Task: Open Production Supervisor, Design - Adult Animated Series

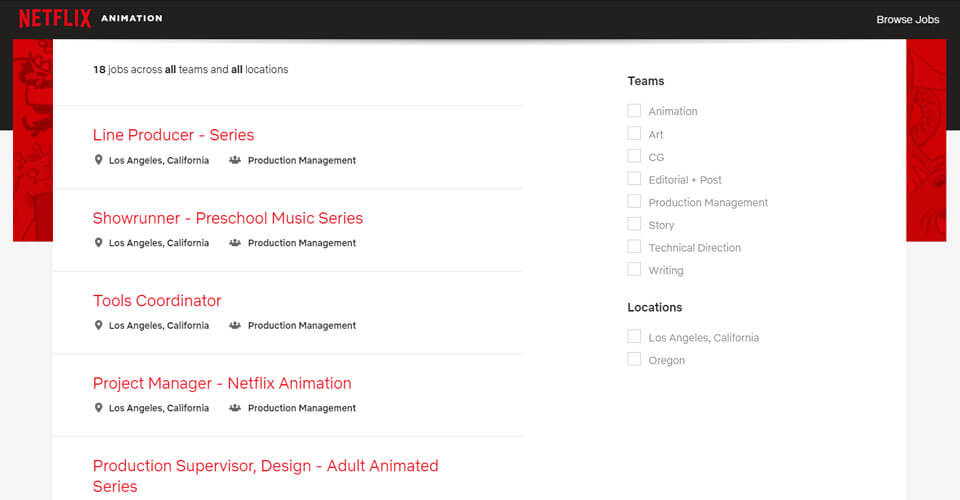Action: tap(266, 476)
